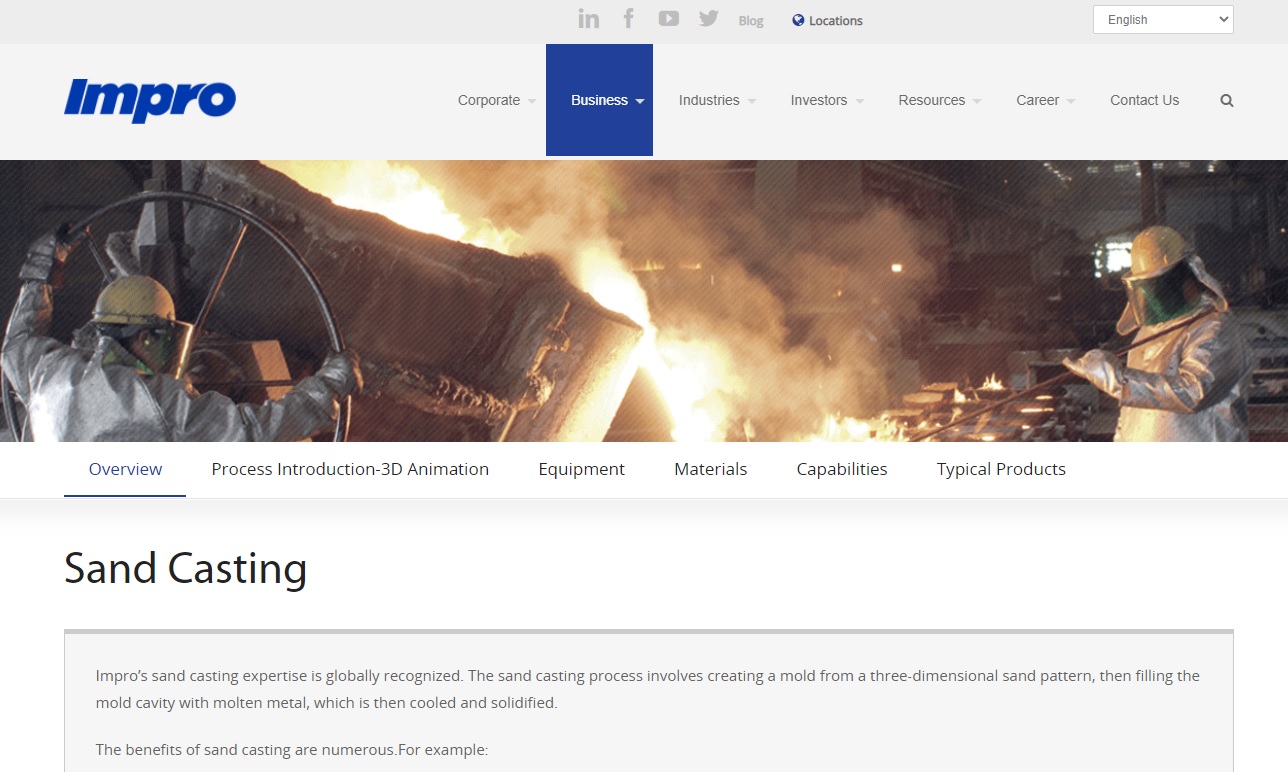The width and height of the screenshot is (1288, 772).
Task: Open the Business menu item
Action: click(600, 100)
